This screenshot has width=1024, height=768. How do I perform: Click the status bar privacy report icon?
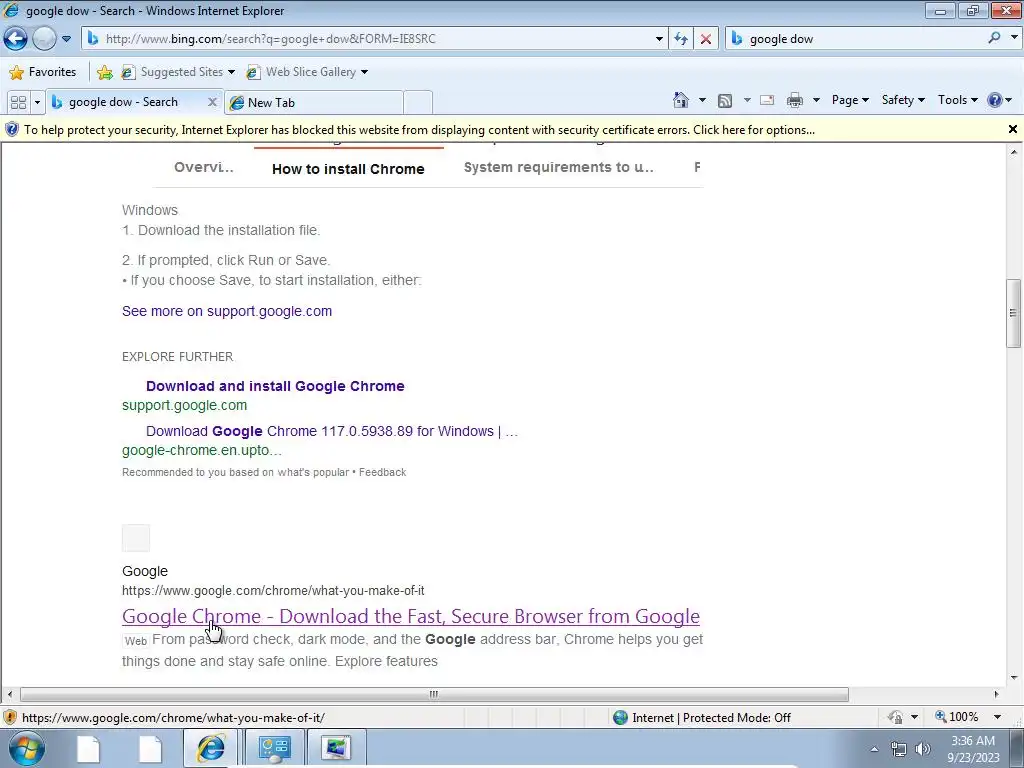[x=895, y=717]
